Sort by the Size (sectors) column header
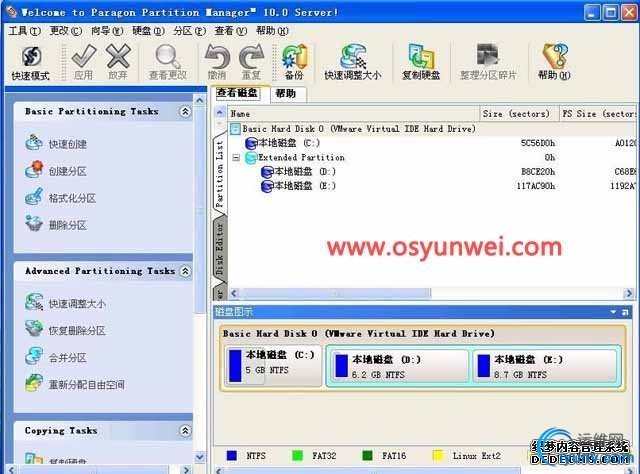The width and height of the screenshot is (640, 474). [x=519, y=114]
